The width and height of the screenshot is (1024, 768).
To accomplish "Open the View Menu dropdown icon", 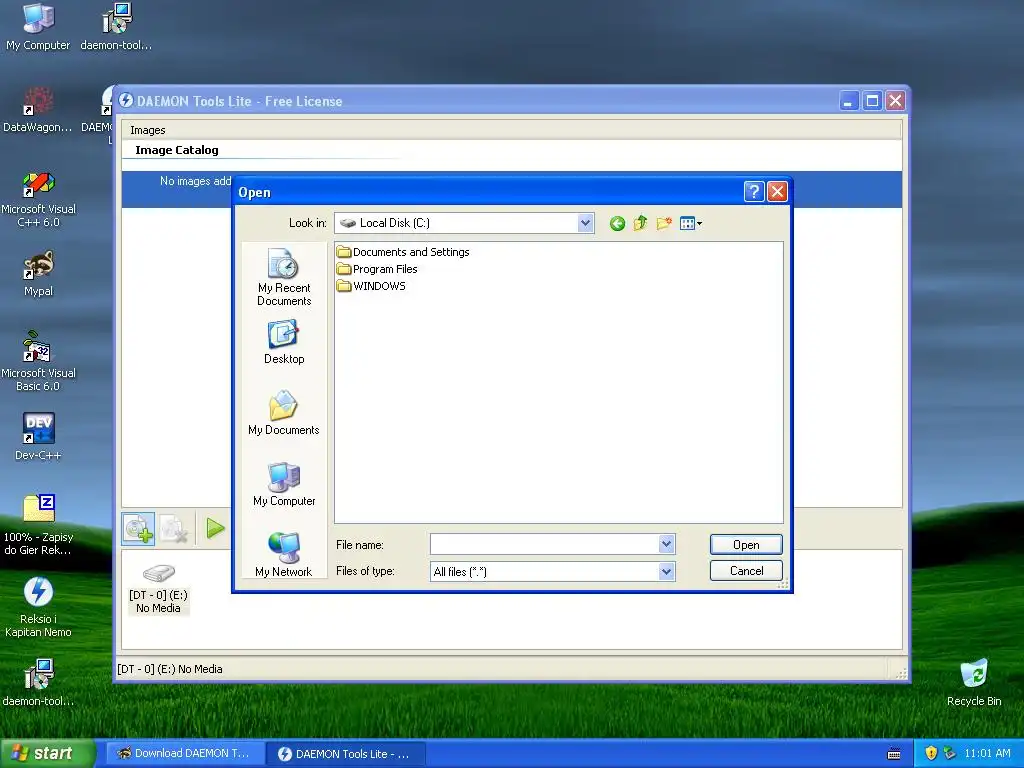I will tap(690, 223).
